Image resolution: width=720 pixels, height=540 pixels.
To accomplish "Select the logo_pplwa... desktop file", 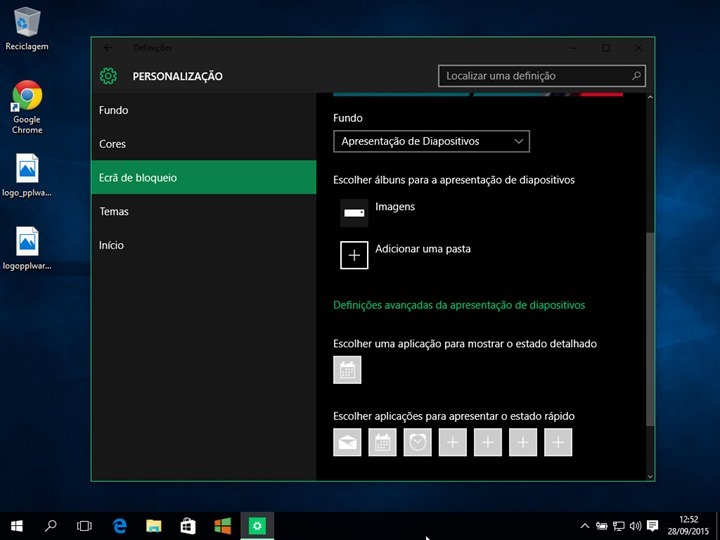I will 27,175.
